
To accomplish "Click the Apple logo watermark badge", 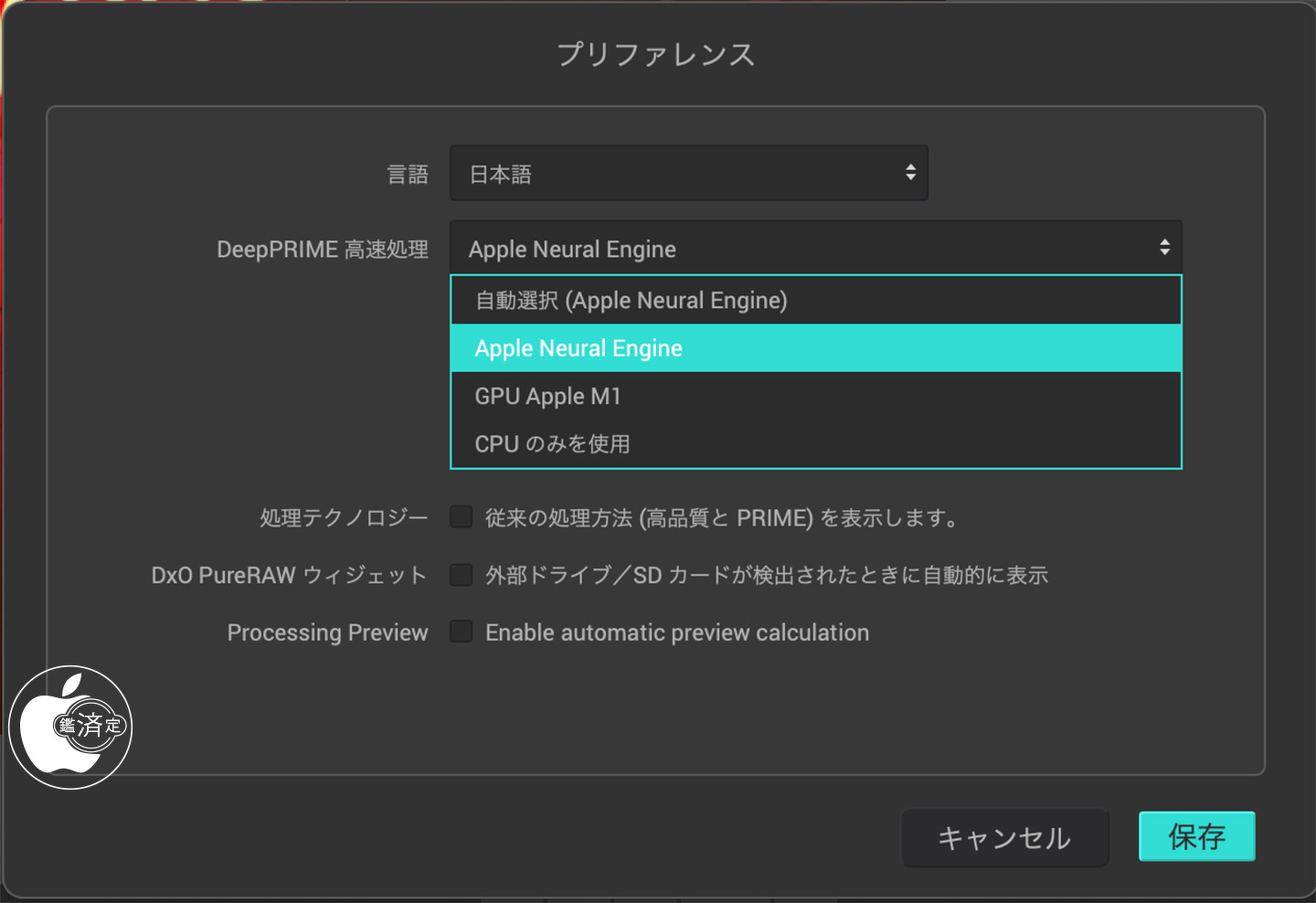I will click(70, 728).
